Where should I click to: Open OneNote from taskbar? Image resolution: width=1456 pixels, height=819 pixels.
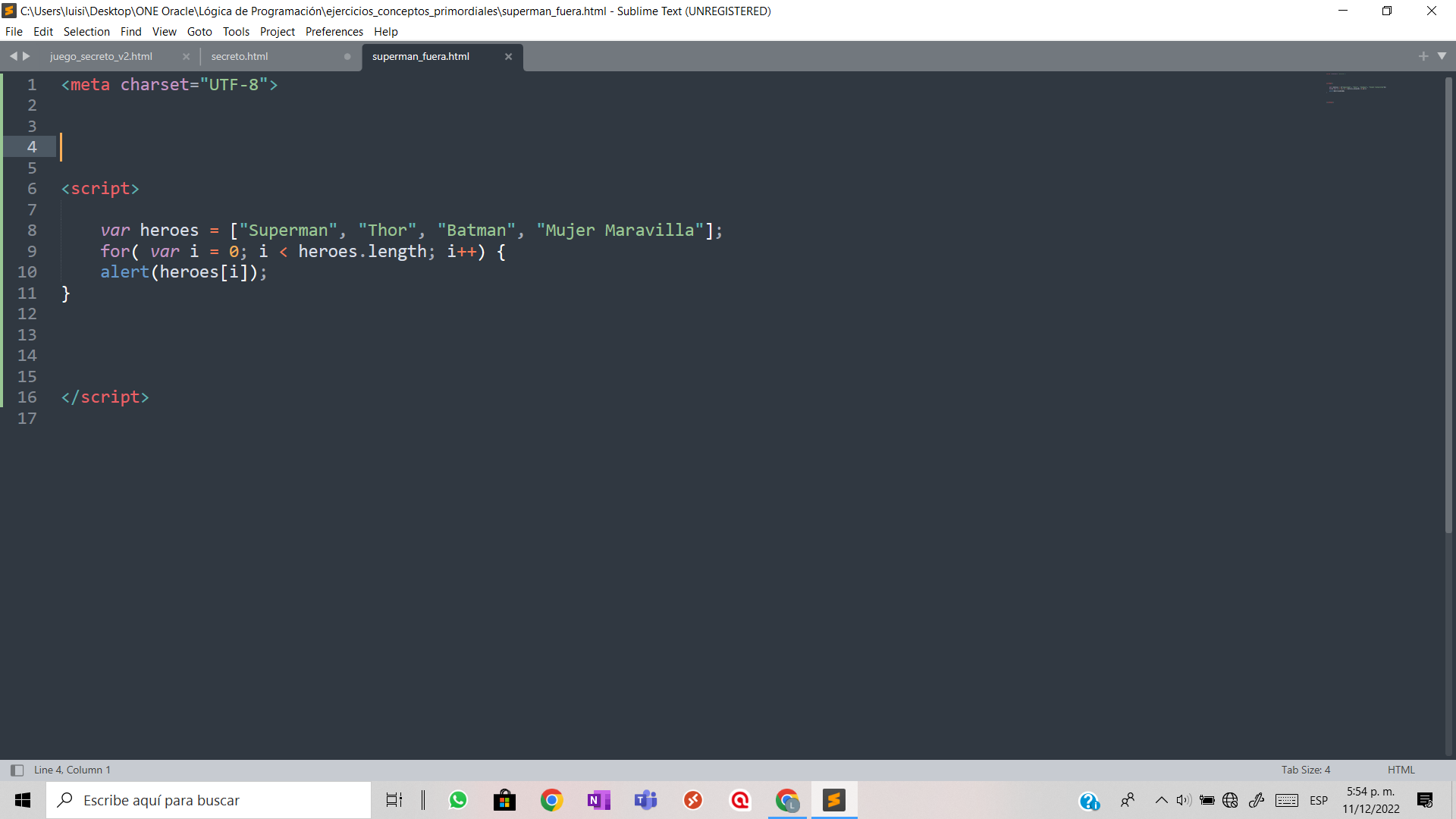(x=598, y=800)
